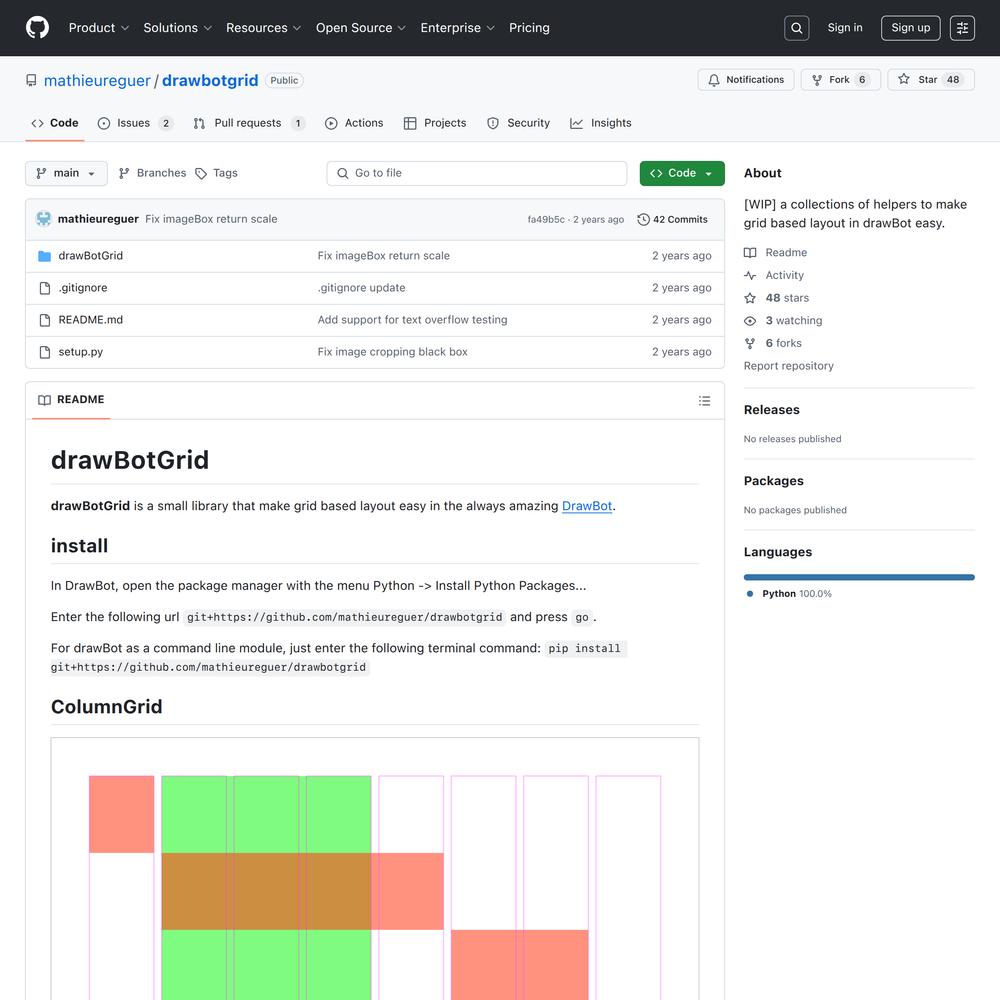Click Sign in
Image resolution: width=1000 pixels, height=1000 pixels.
(x=845, y=28)
